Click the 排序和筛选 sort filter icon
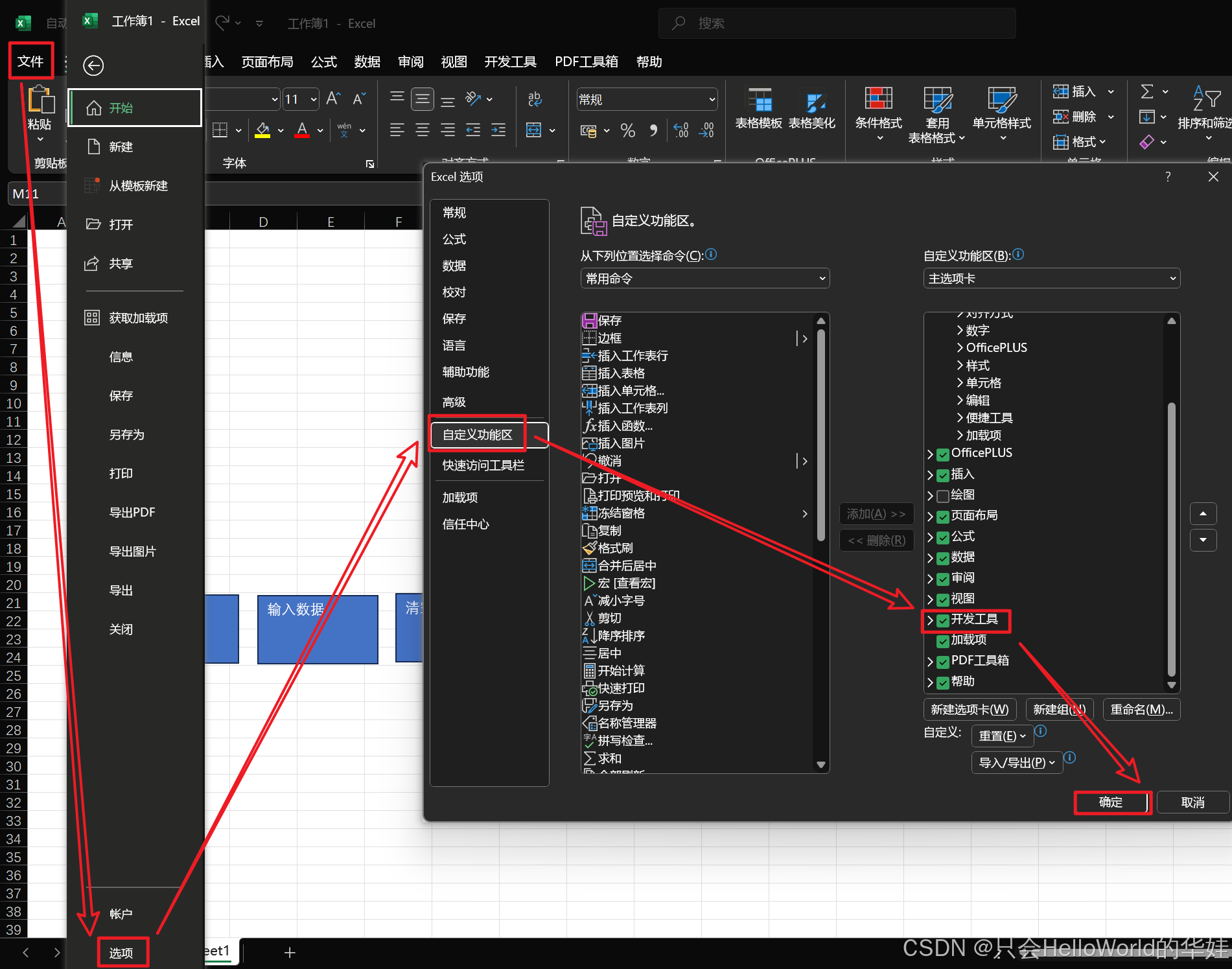Viewport: 1232px width, 969px height. pos(1207,99)
